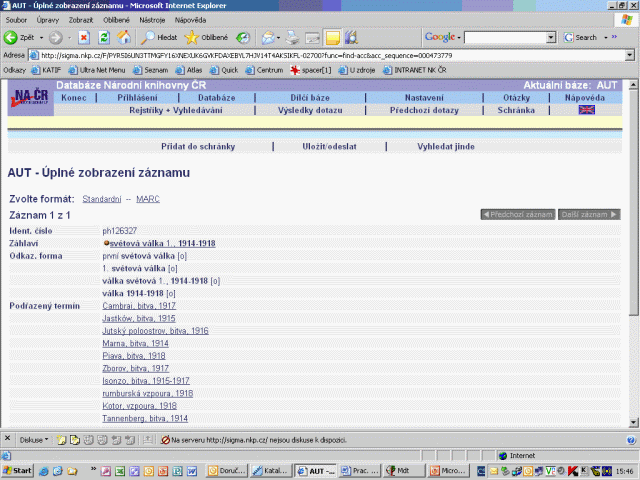
Task: Open the Oblíbené menu
Action: pyautogui.click(x=116, y=20)
